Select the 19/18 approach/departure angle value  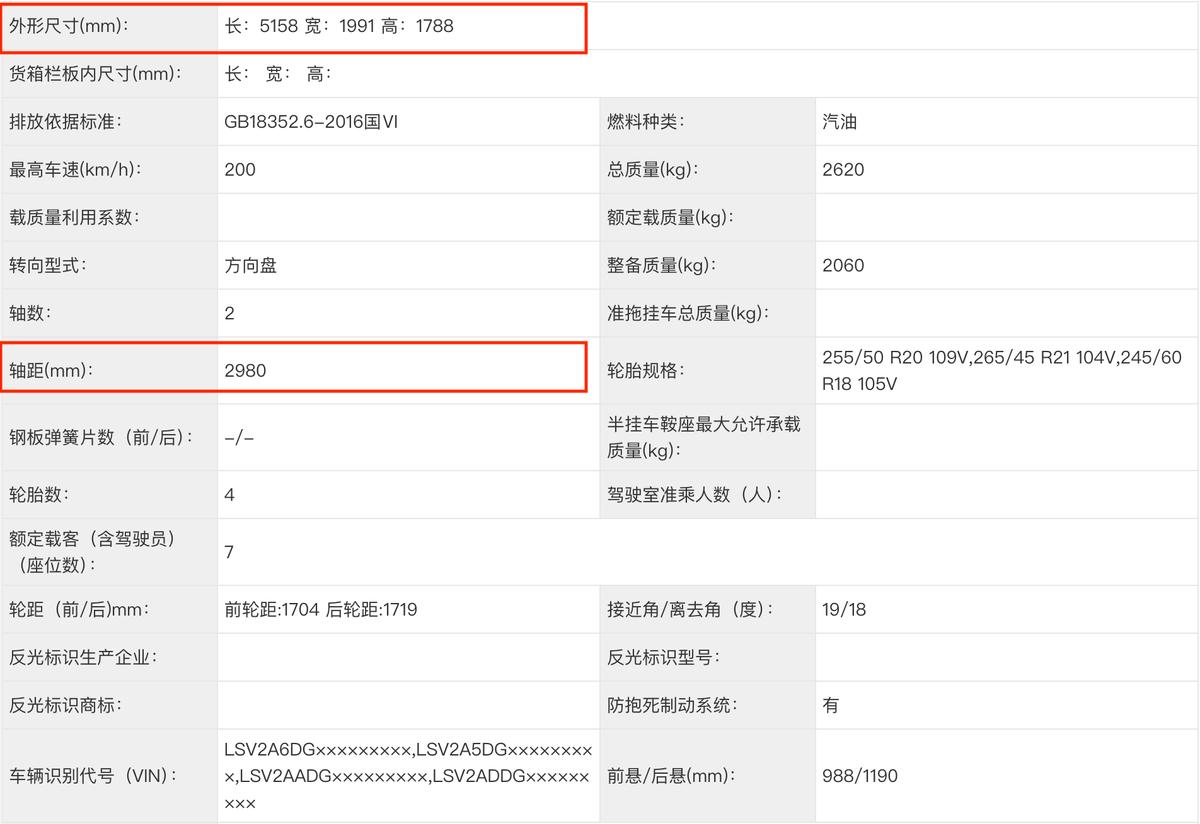[844, 610]
